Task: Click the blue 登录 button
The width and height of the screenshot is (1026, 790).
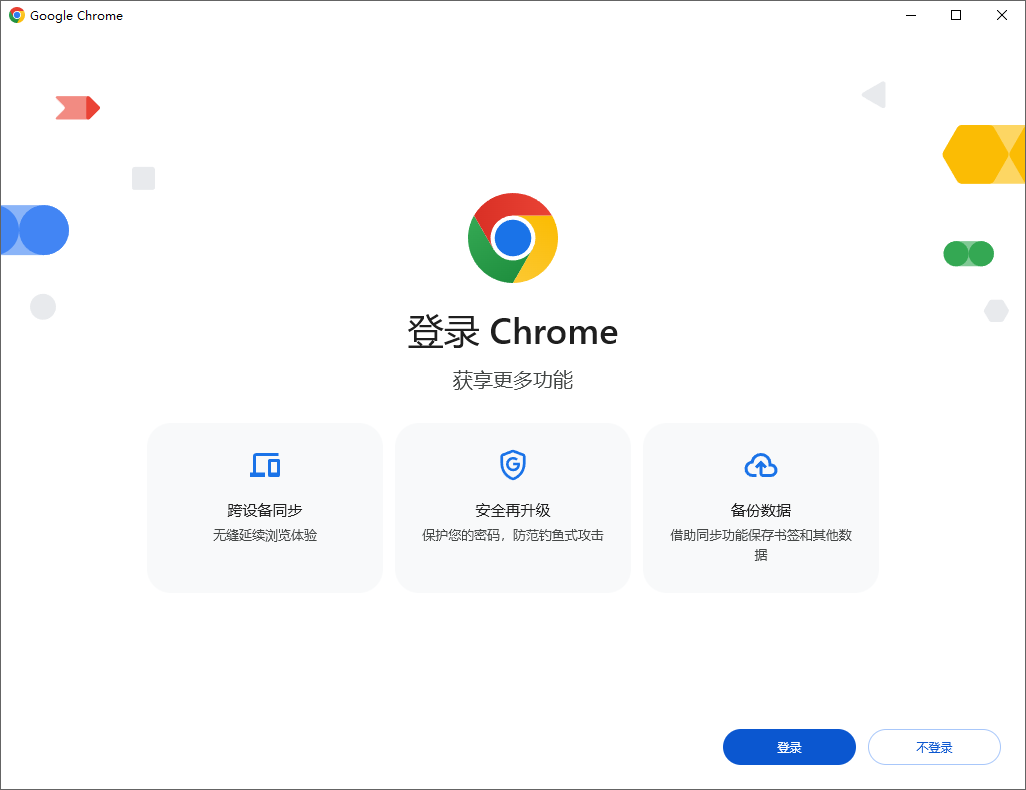Action: [x=789, y=747]
